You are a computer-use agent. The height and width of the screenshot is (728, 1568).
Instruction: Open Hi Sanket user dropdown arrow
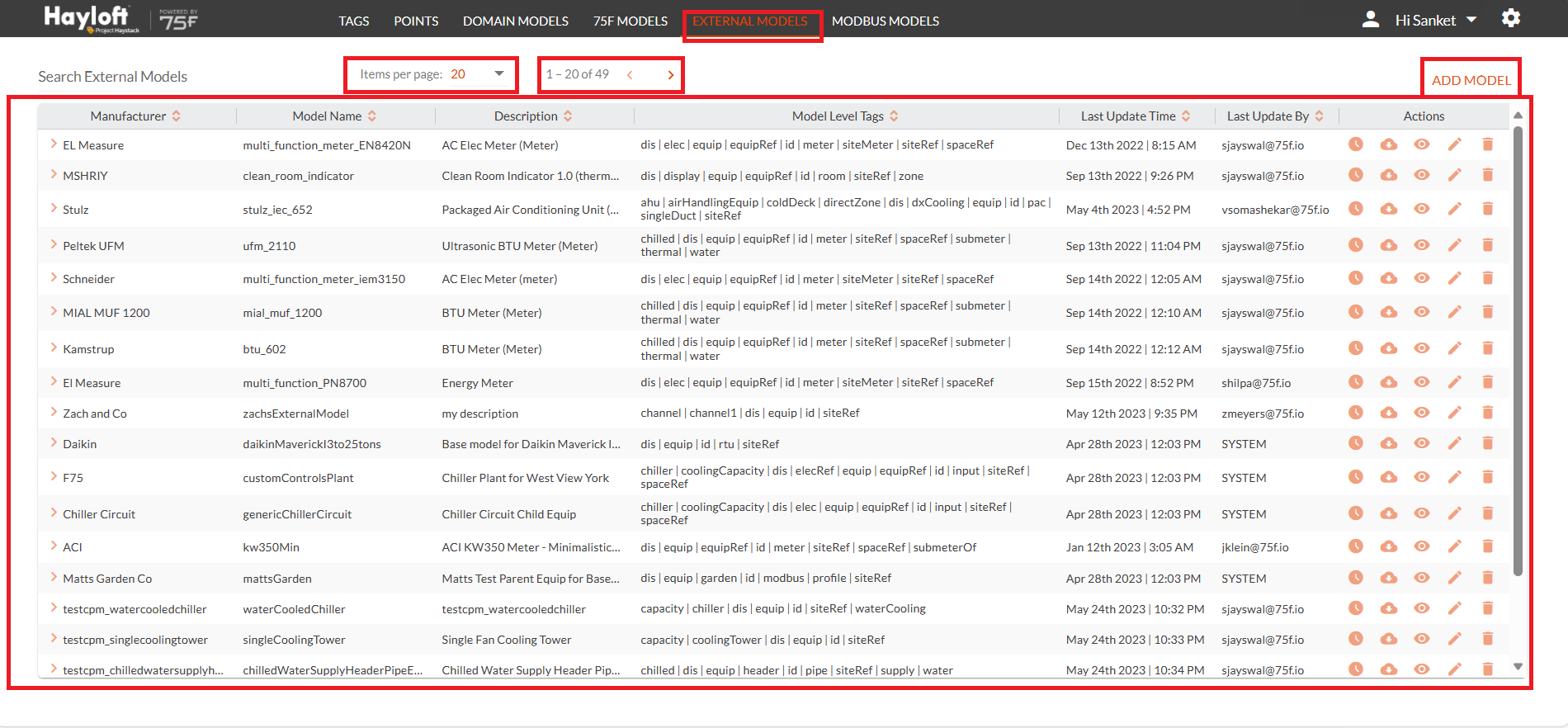(x=1471, y=19)
